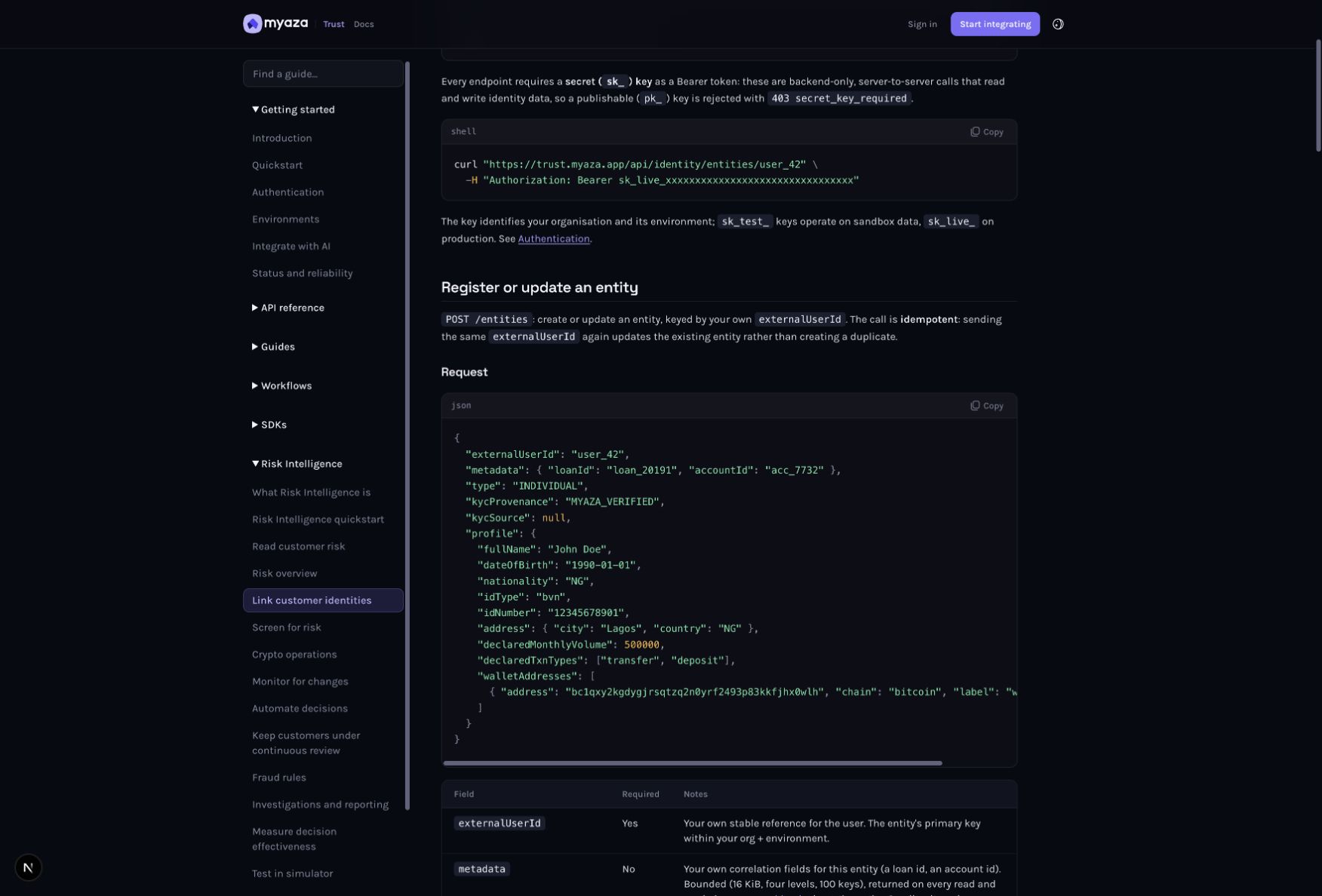1322x896 pixels.
Task: Click the Sign in link
Action: pos(922,24)
